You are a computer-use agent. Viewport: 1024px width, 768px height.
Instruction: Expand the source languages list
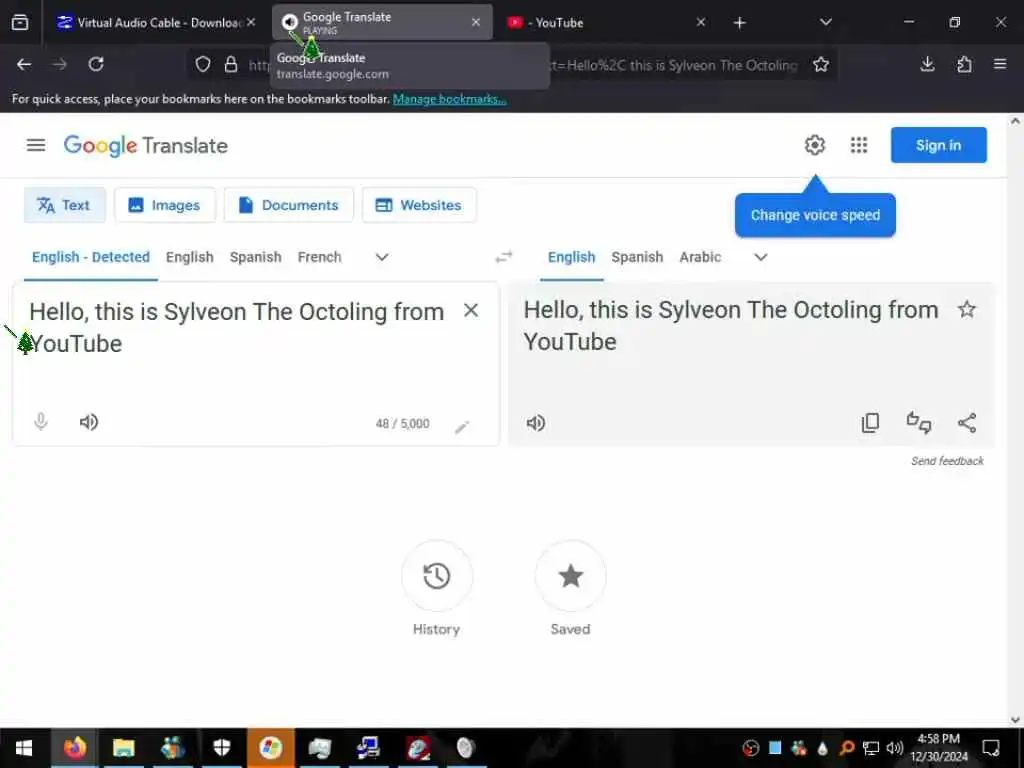click(x=382, y=257)
